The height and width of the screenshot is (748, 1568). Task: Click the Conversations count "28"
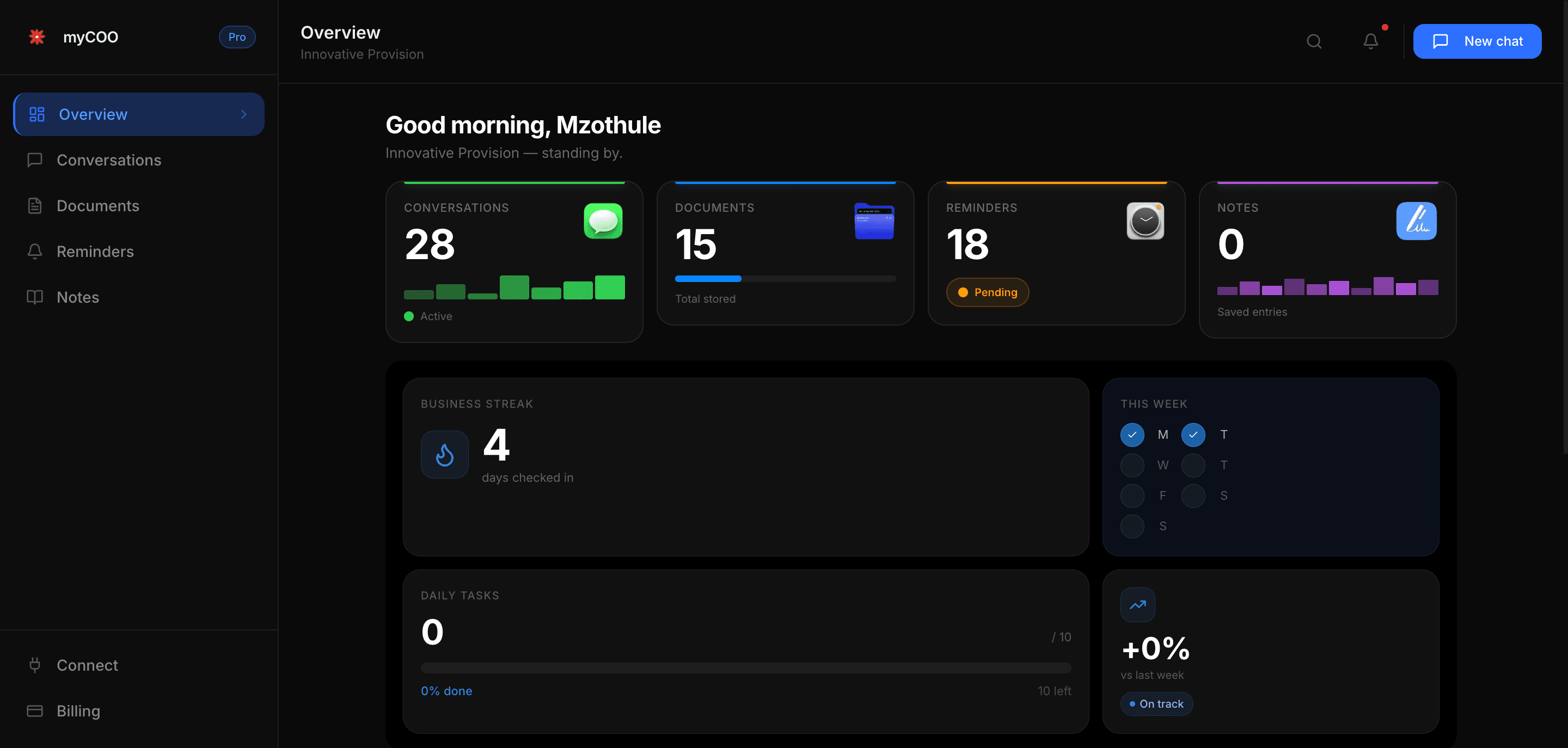pos(430,244)
